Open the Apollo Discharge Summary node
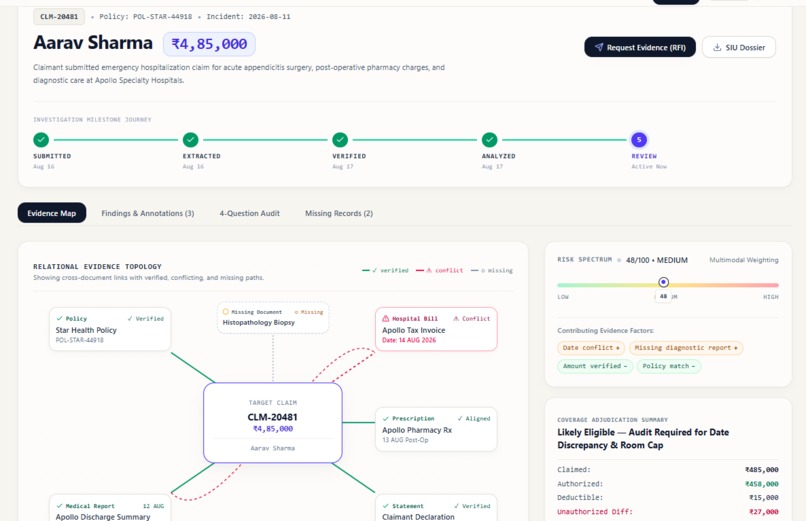The image size is (806, 521). (110, 508)
